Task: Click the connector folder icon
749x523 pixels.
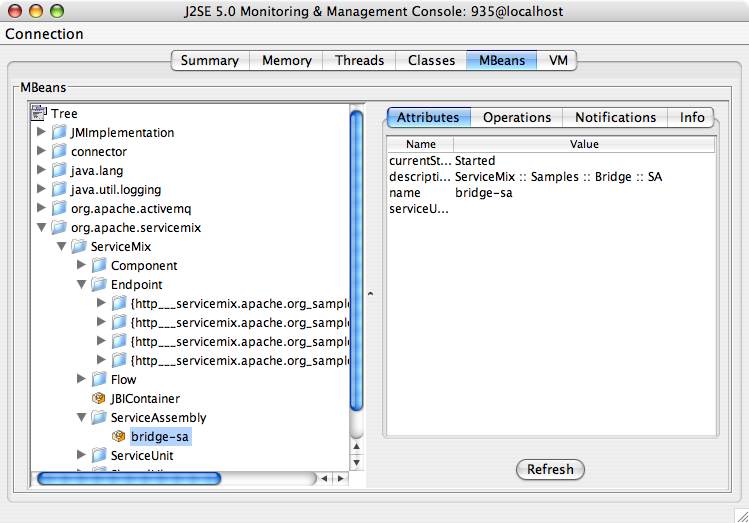Action: point(59,151)
